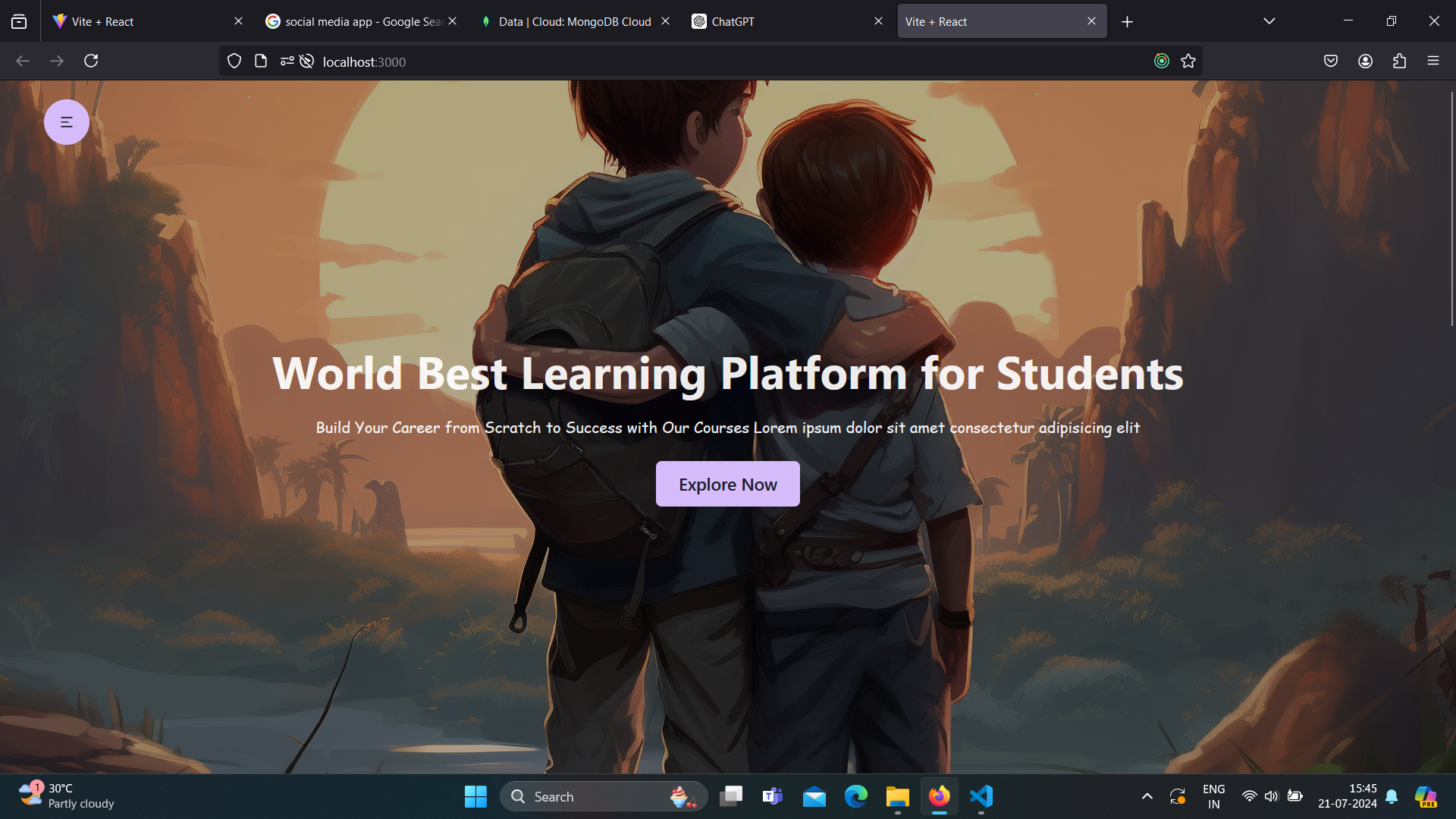Click the sync status tray icon
The width and height of the screenshot is (1456, 819).
click(x=1178, y=796)
